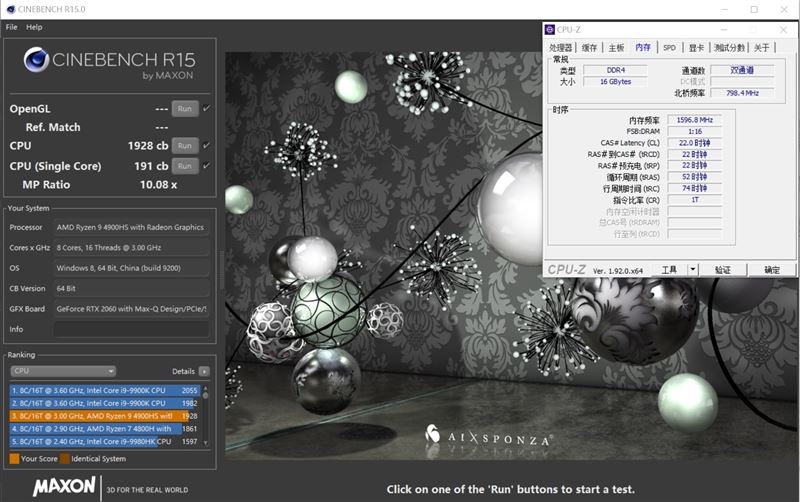This screenshot has height=502, width=800.
Task: Click the 双通道 channel field in CPU-Z
Action: click(742, 70)
